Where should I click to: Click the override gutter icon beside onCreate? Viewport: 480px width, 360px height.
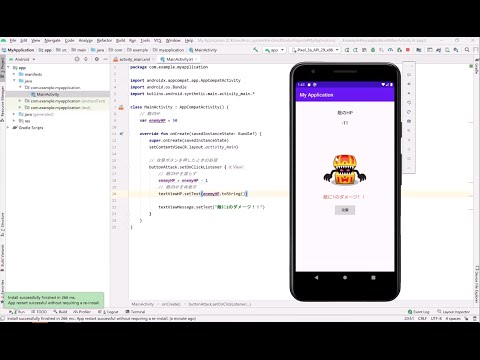click(121, 134)
